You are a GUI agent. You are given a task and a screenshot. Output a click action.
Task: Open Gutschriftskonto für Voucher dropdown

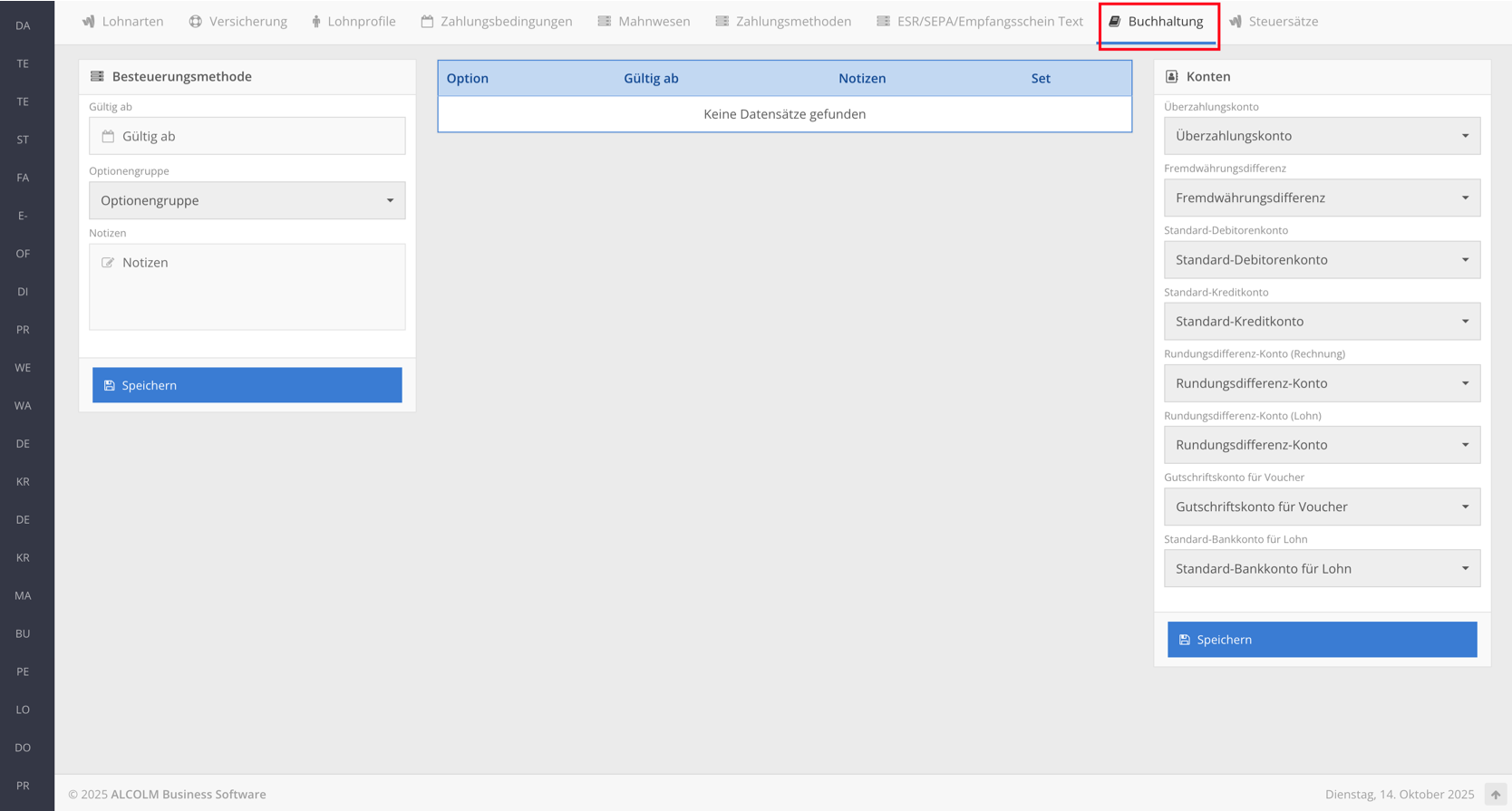(1321, 507)
